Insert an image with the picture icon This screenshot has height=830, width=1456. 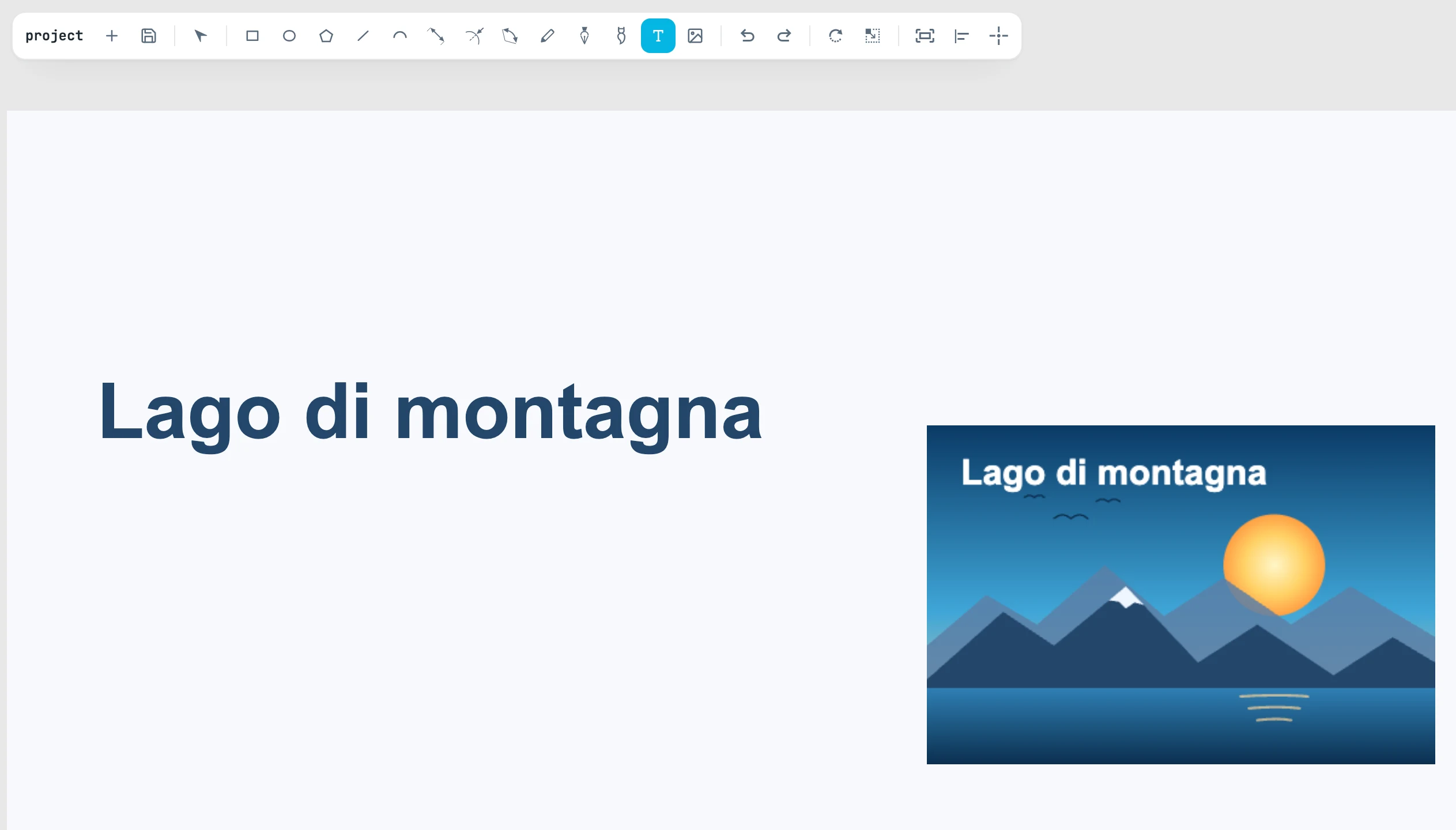point(695,36)
